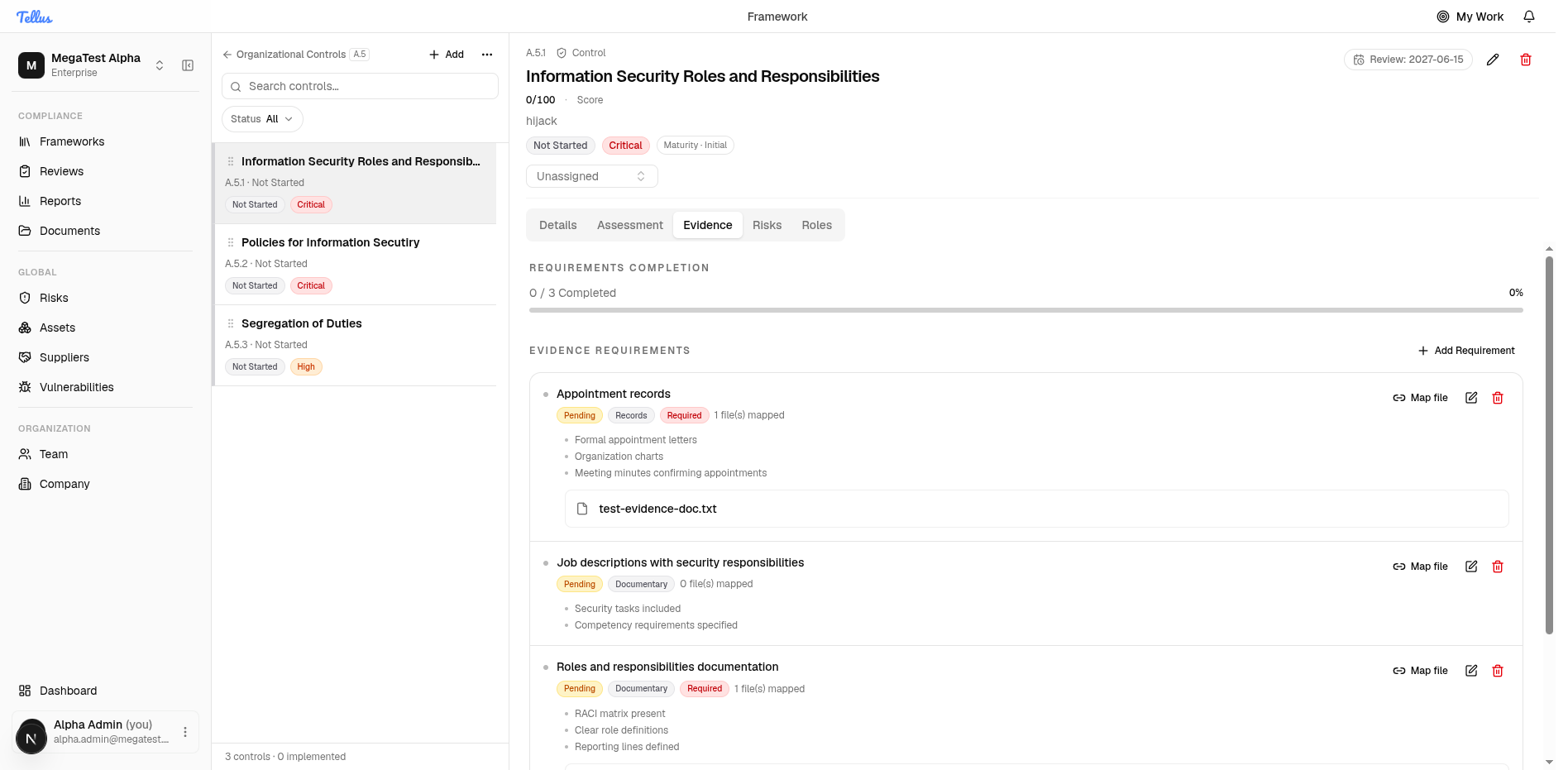This screenshot has height=770, width=1568.
Task: Select the Segregation of Duties control
Action: tap(356, 345)
